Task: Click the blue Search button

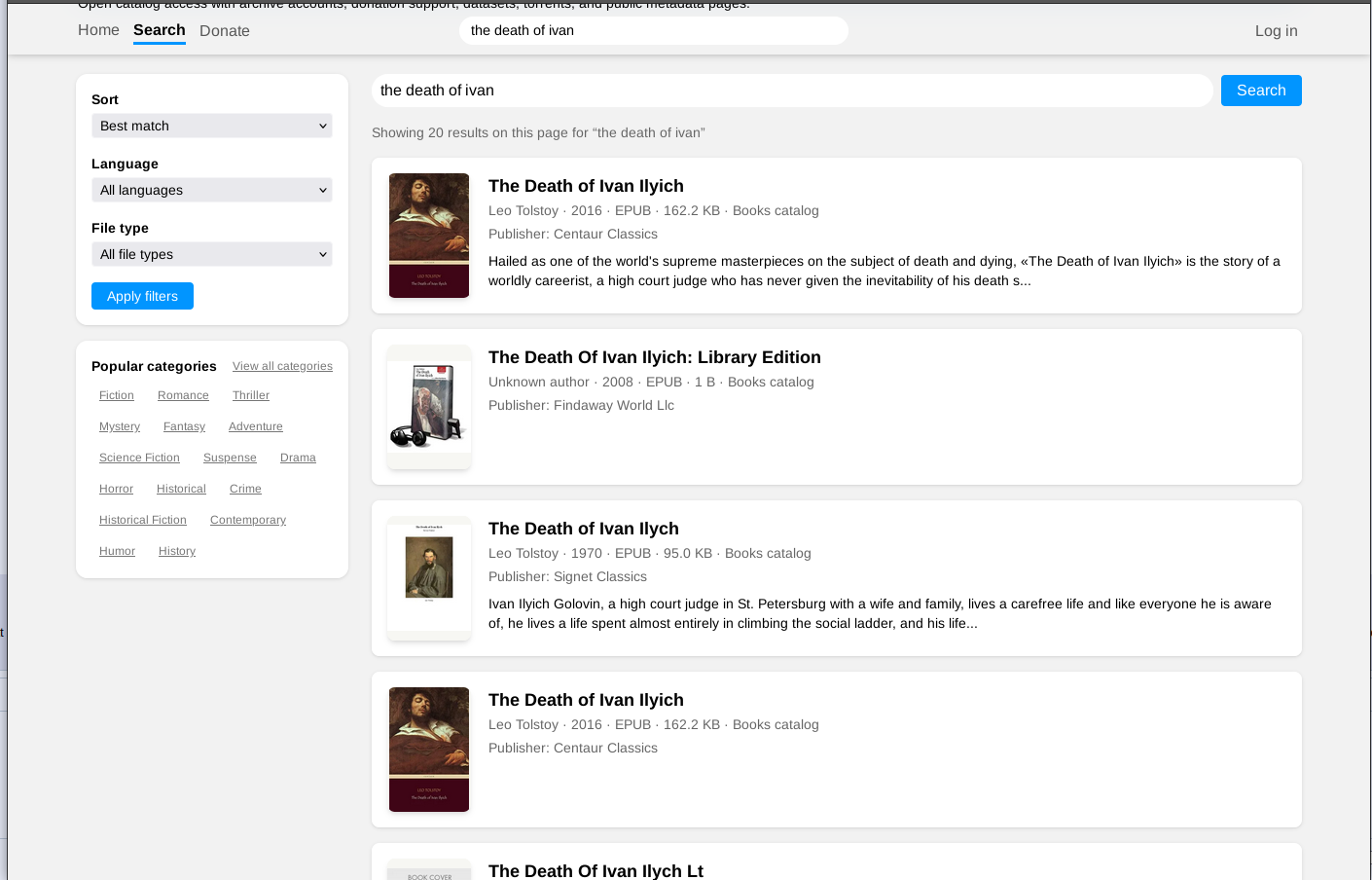Action: (x=1261, y=91)
